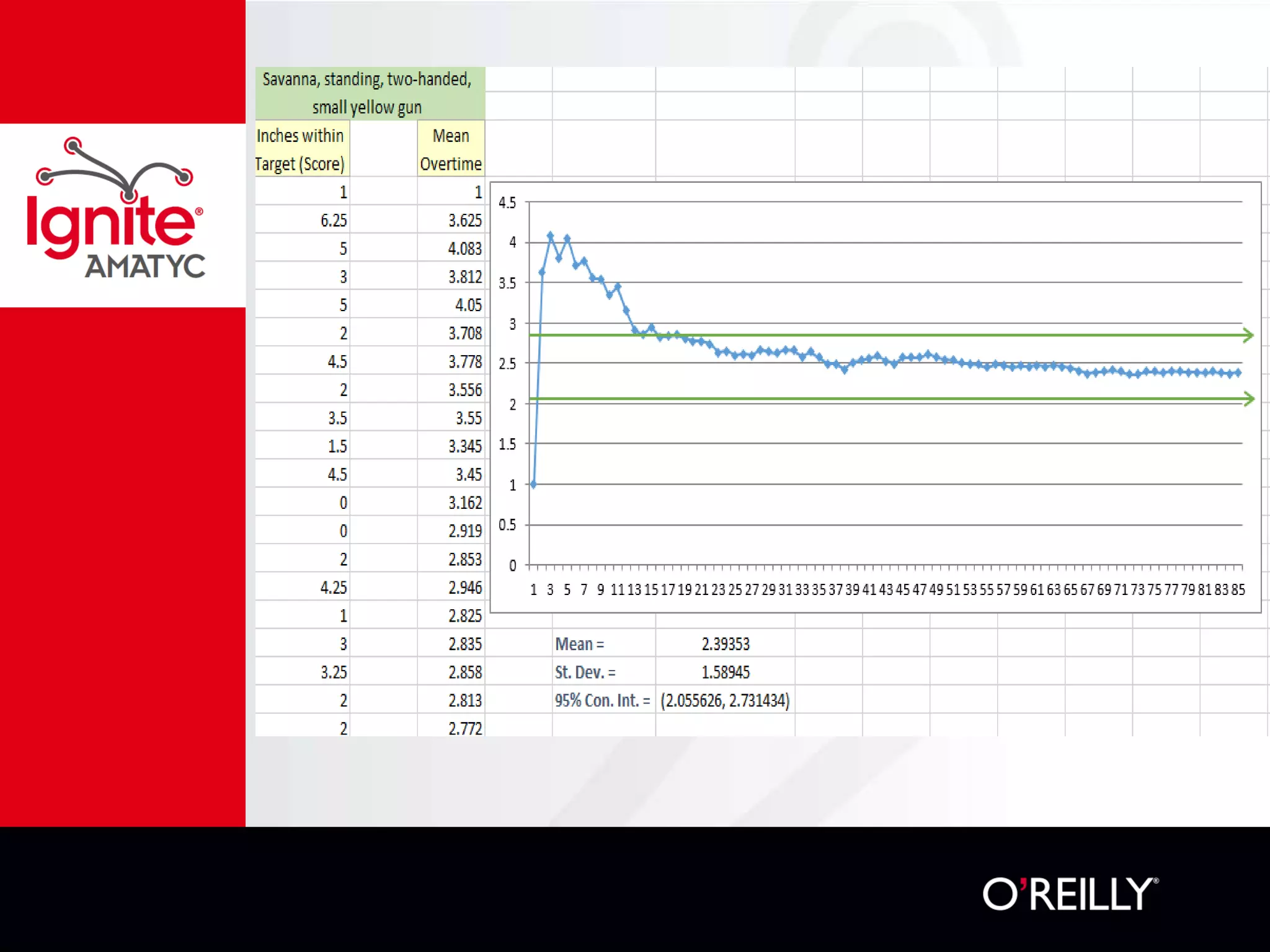The height and width of the screenshot is (952, 1270).
Task: Select the green title cell about Savanna
Action: [x=370, y=93]
